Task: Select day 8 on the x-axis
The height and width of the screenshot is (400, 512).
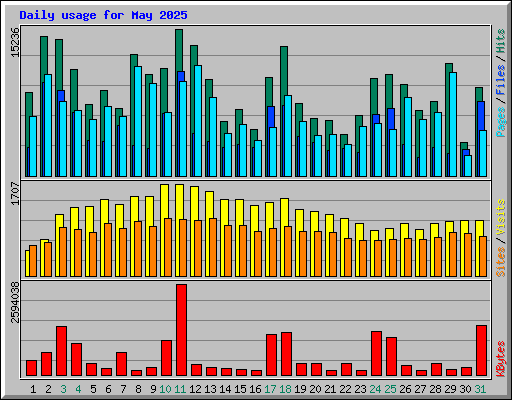Action: pos(138,389)
